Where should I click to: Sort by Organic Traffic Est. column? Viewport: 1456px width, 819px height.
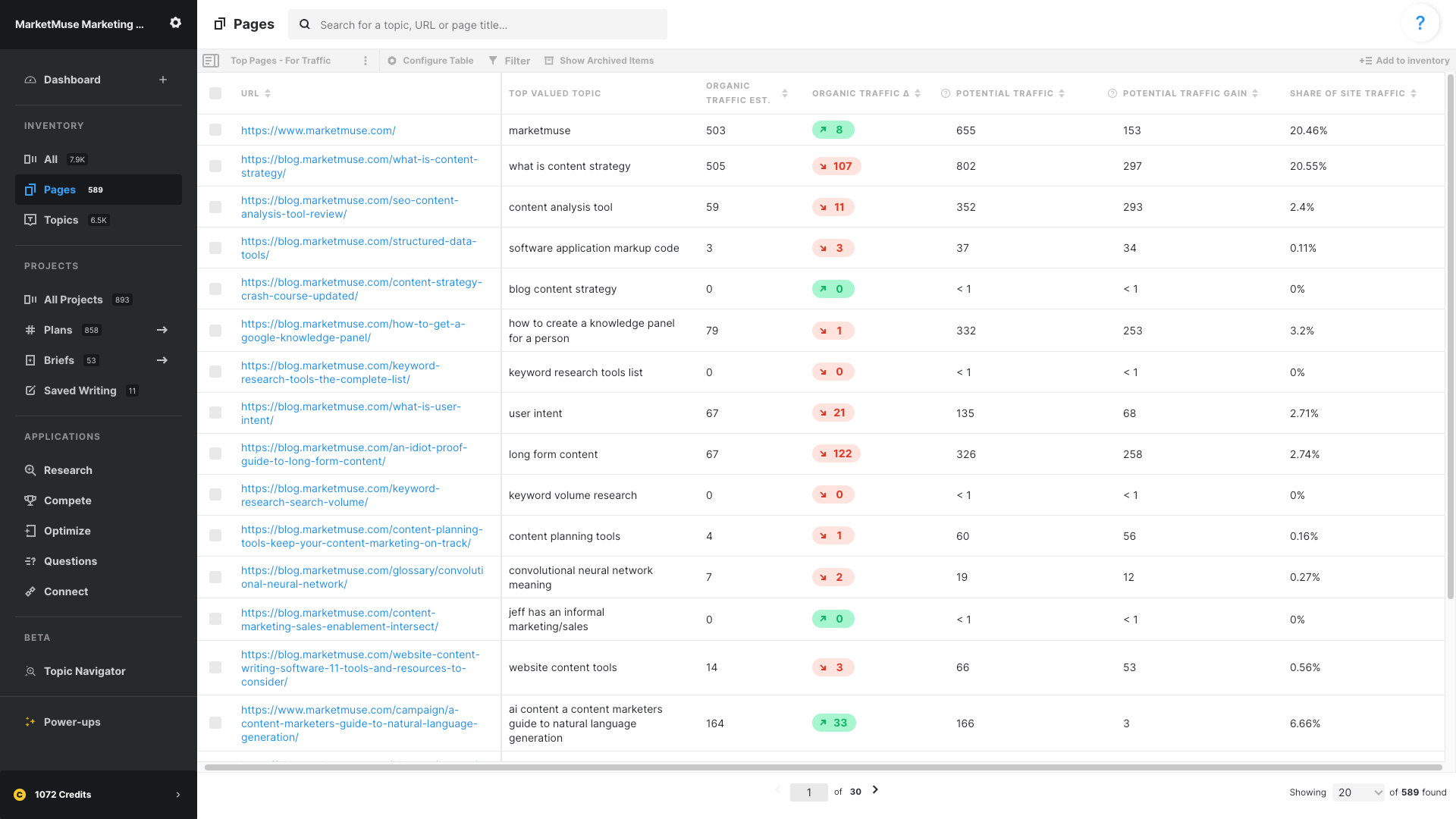point(785,93)
